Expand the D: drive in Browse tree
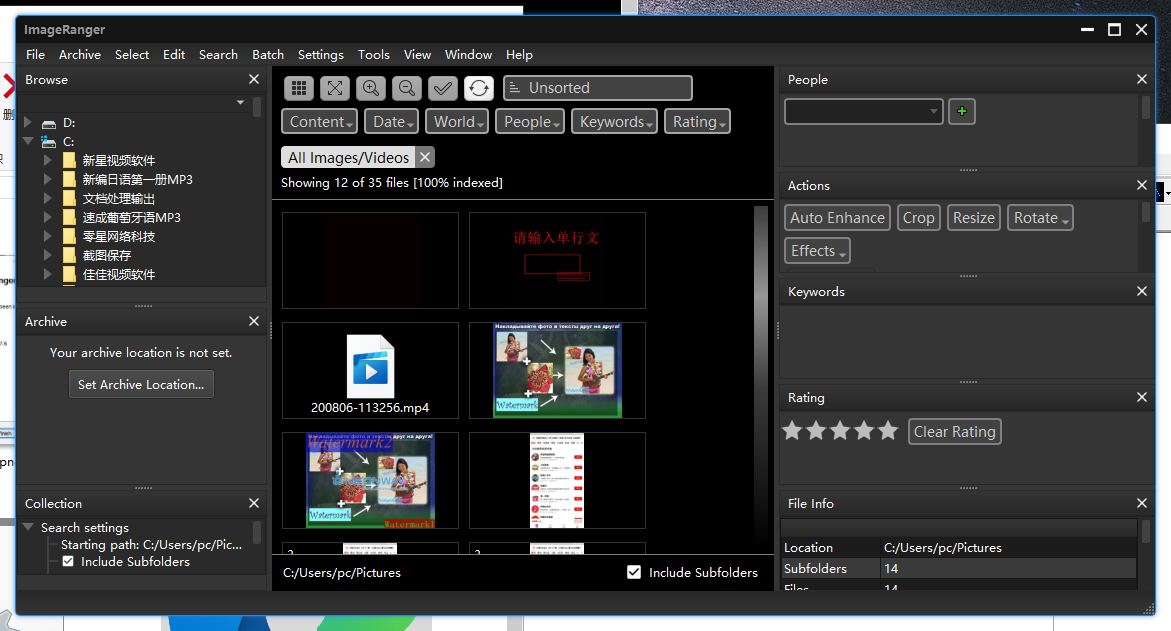Image resolution: width=1171 pixels, height=631 pixels. pyautogui.click(x=28, y=122)
